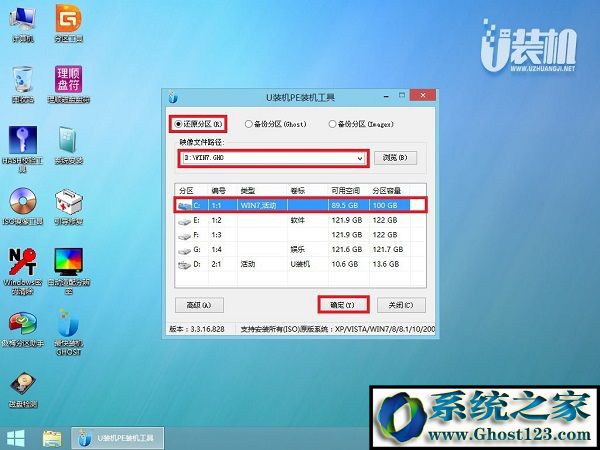The width and height of the screenshot is (600, 450).
Task: Click the 软件 volume label cell
Action: click(297, 220)
